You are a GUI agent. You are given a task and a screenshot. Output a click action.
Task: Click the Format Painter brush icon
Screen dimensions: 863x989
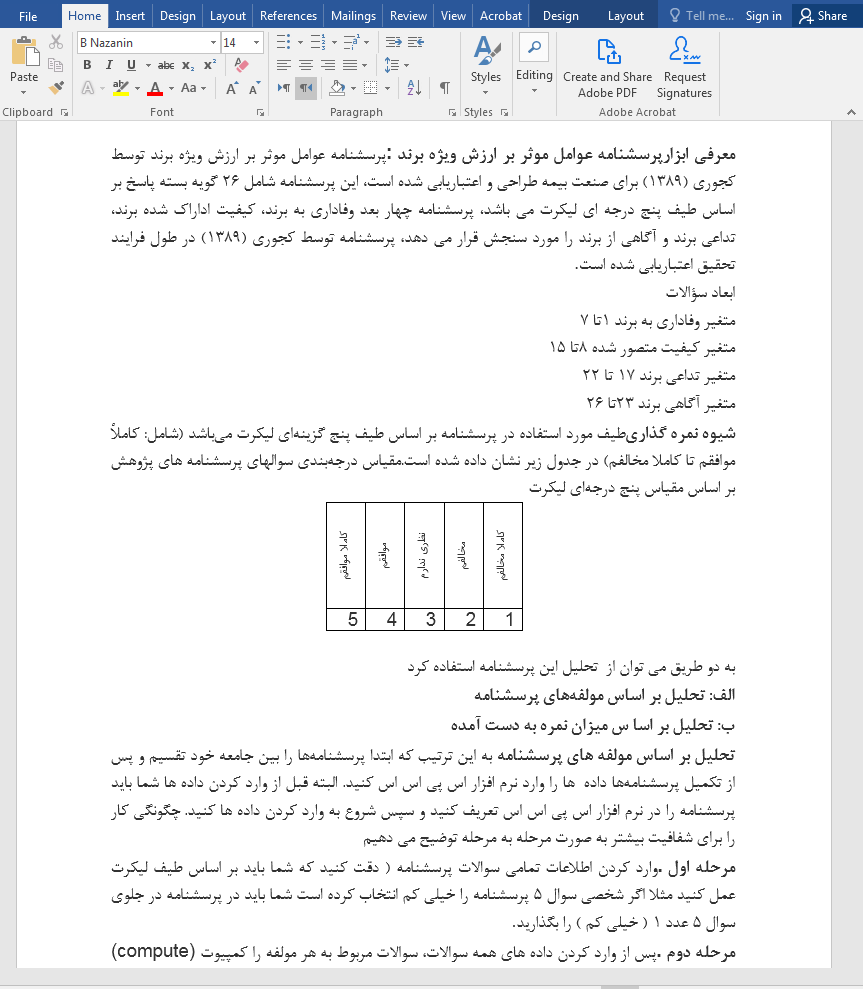[56, 88]
